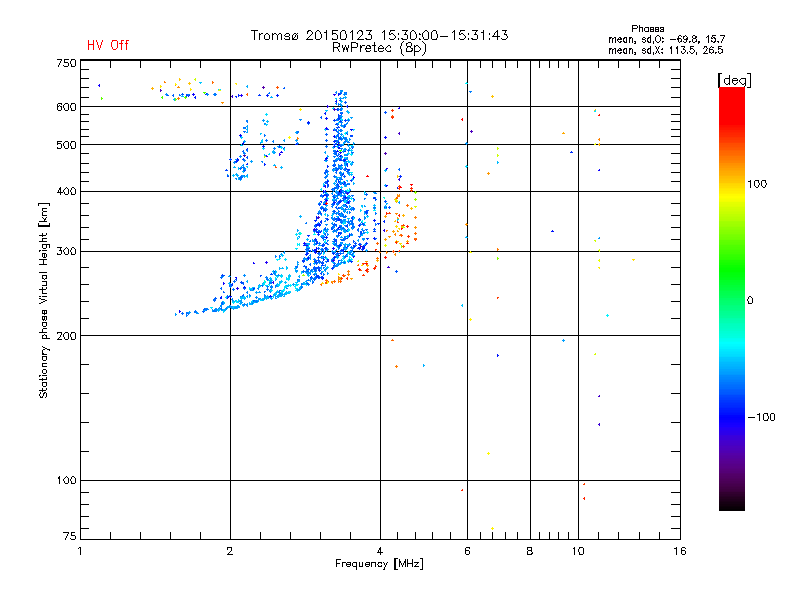Click the '2' frequency tick label
The height and width of the screenshot is (600, 800).
tap(230, 551)
